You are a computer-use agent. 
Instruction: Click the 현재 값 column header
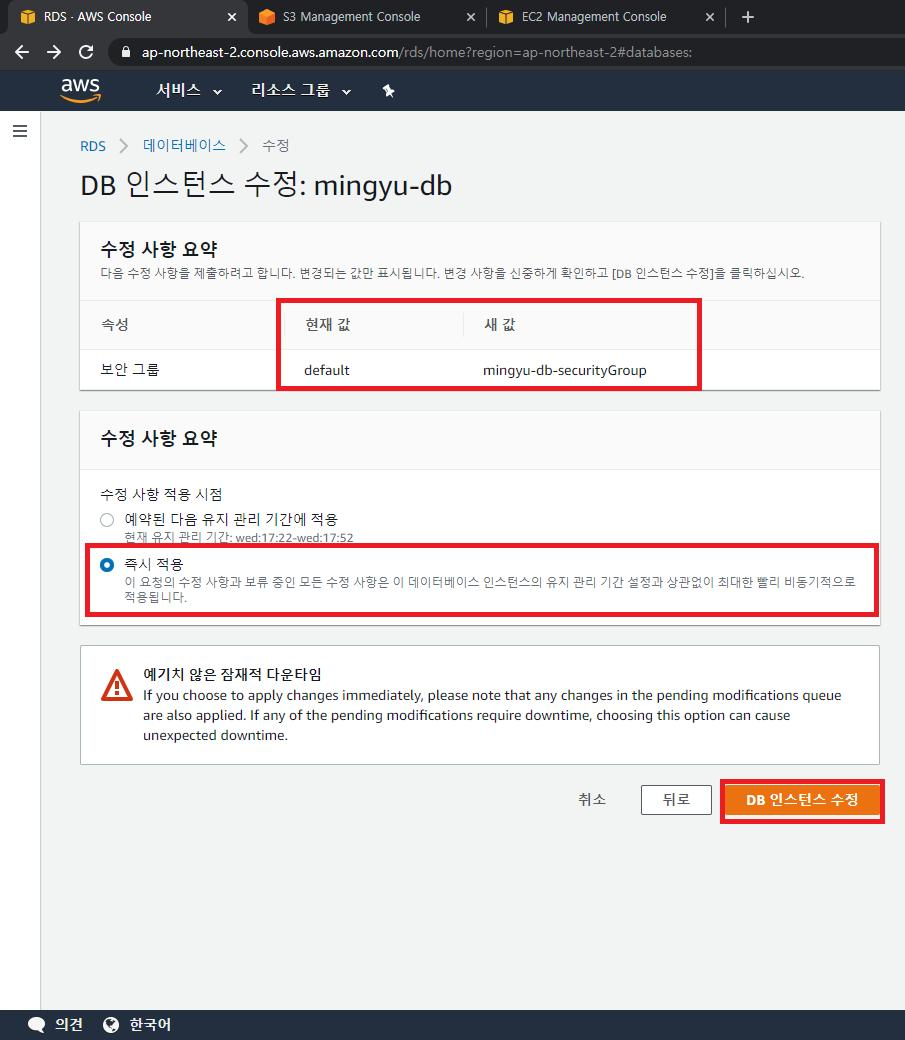point(327,324)
